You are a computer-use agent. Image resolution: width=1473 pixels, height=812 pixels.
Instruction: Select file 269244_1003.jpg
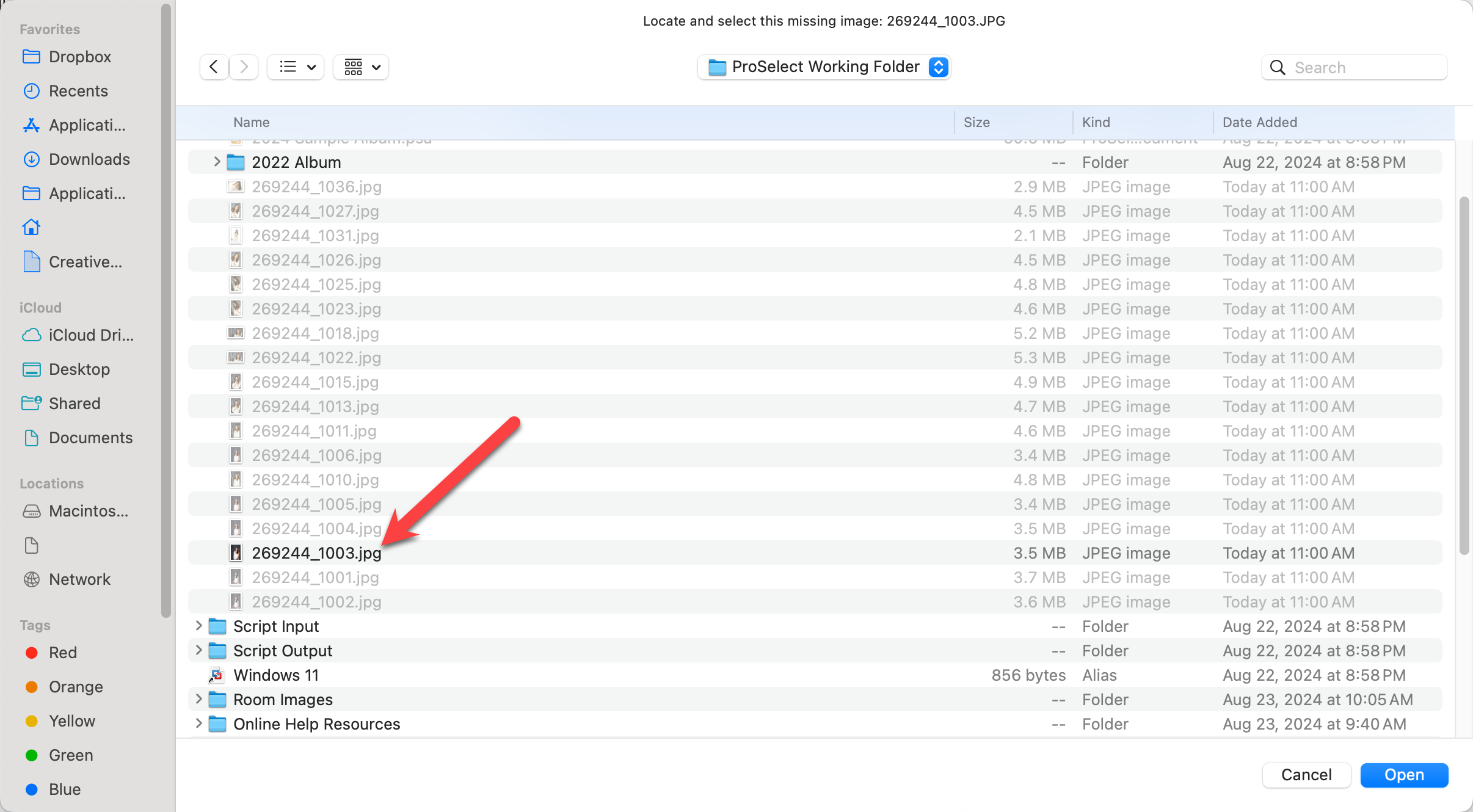(x=316, y=553)
